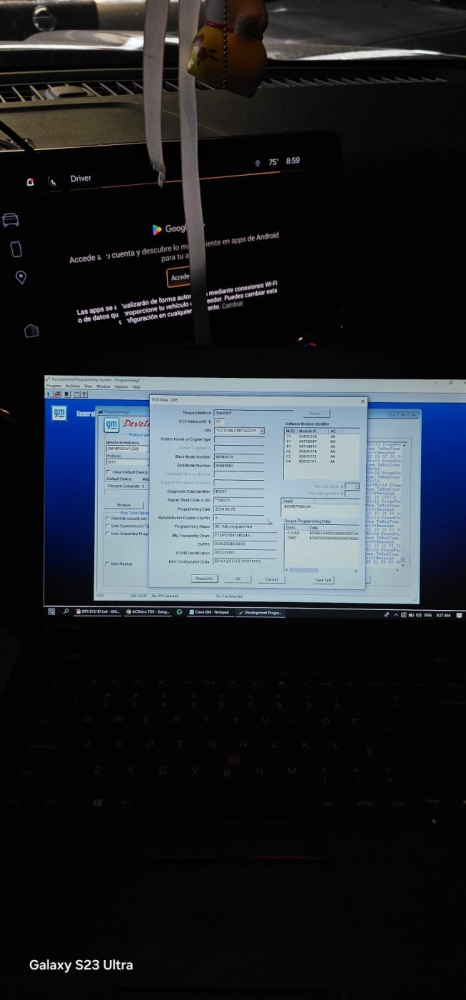Click the Diagnostic Data Identifier field
The image size is (466, 1000).
238,491
